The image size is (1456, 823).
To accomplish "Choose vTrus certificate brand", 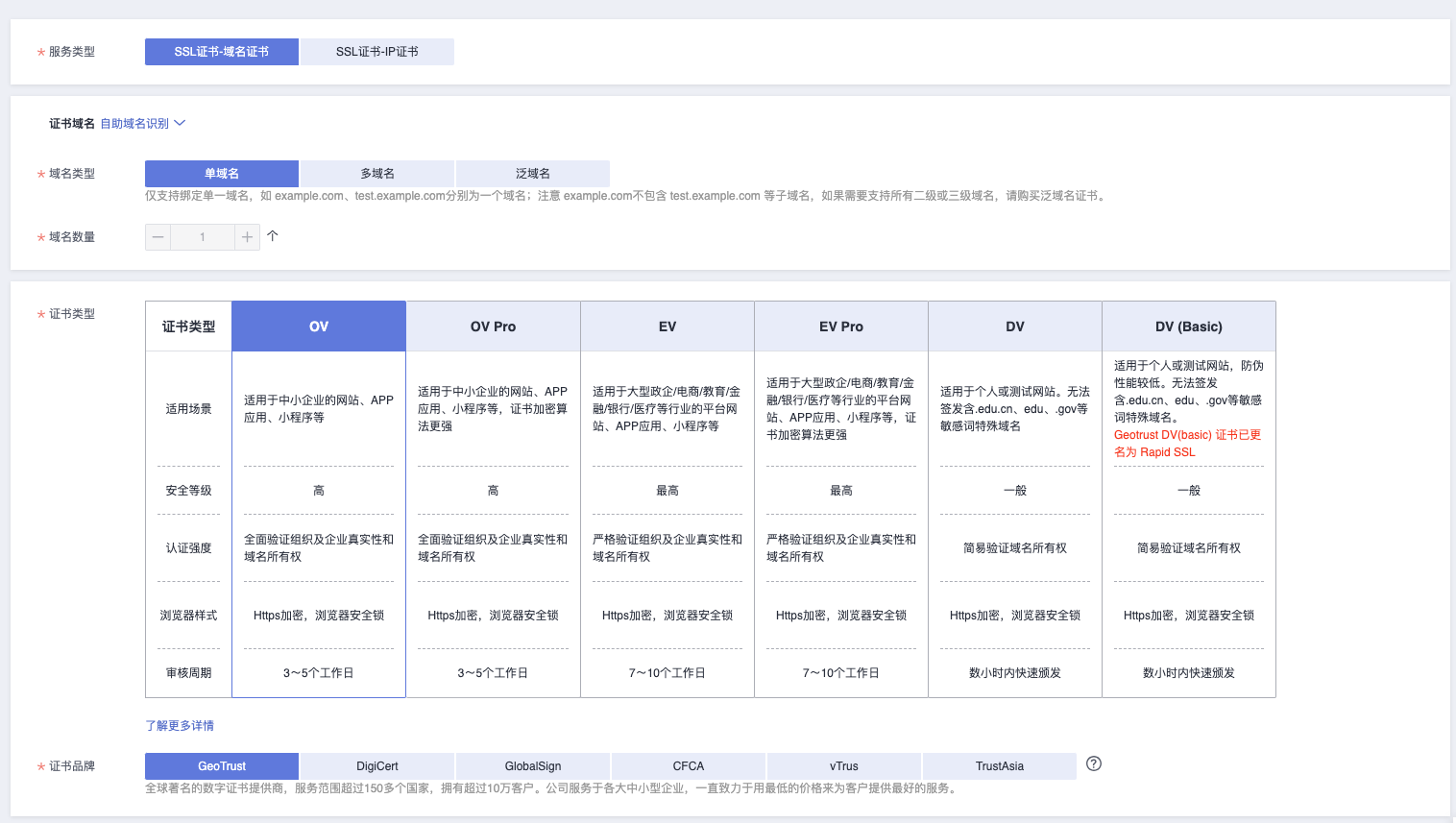I will (844, 766).
